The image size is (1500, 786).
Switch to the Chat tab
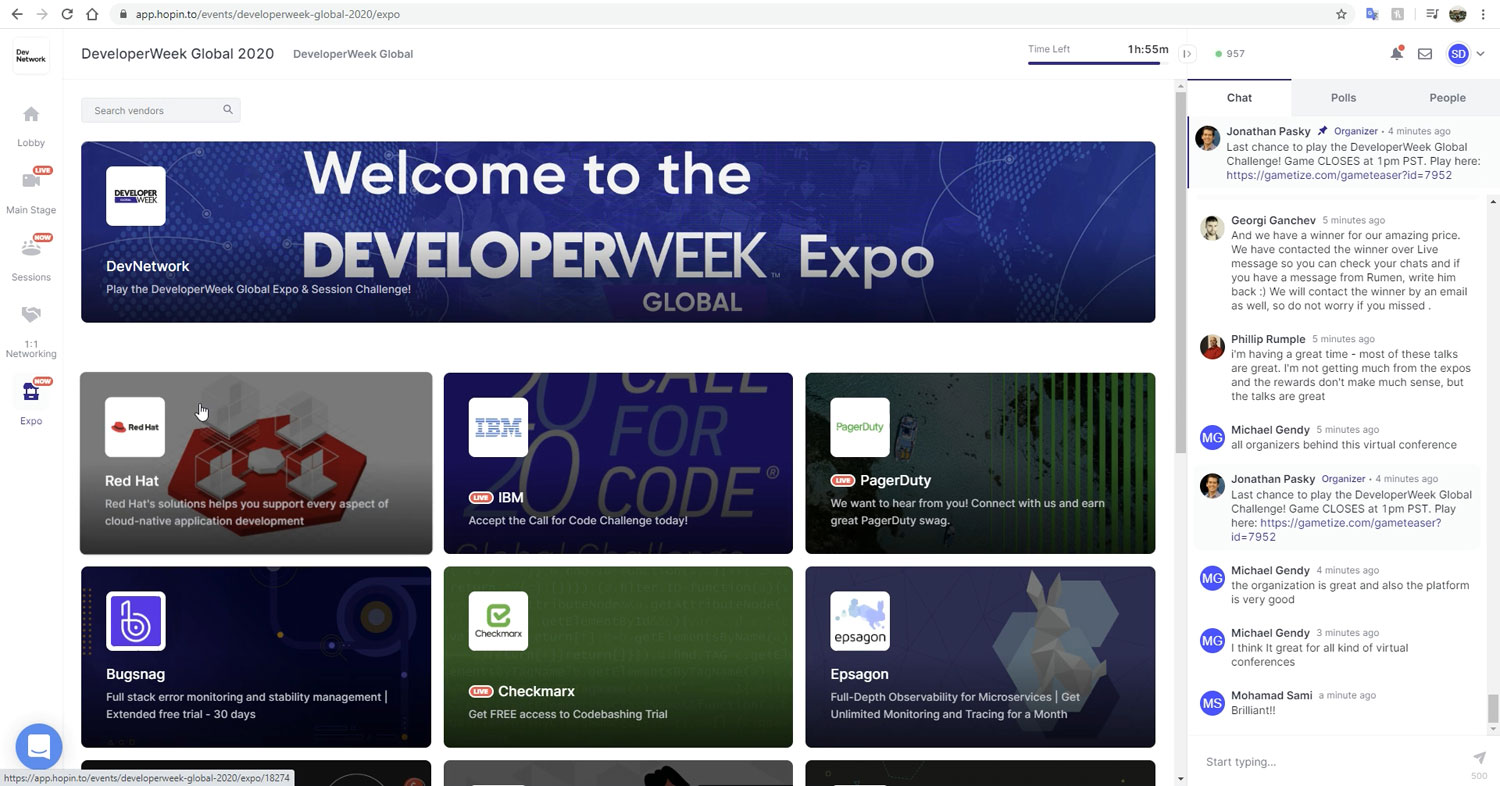pos(1239,98)
